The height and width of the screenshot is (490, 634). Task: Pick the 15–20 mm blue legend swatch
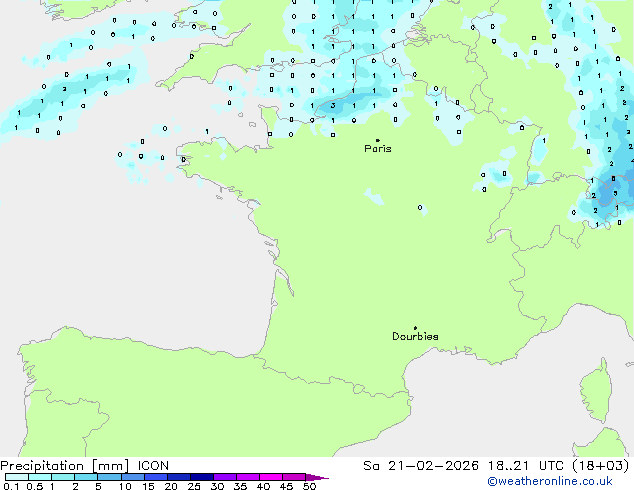pos(155,477)
